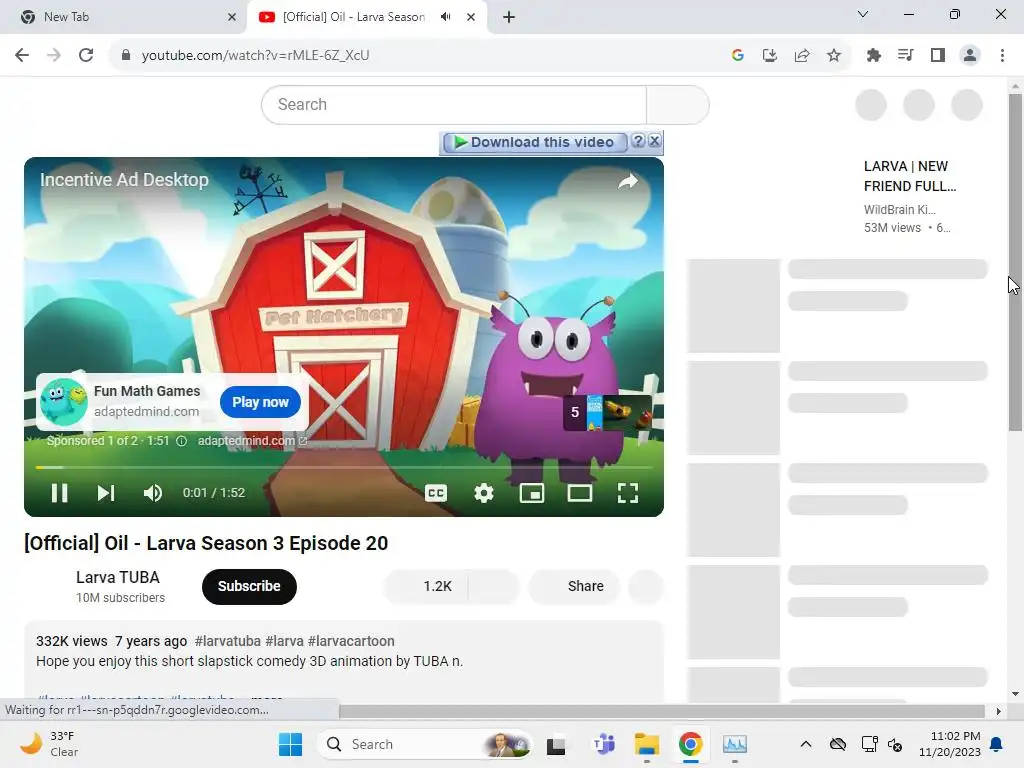View site information via lock icon
1024x768 pixels.
[125, 56]
